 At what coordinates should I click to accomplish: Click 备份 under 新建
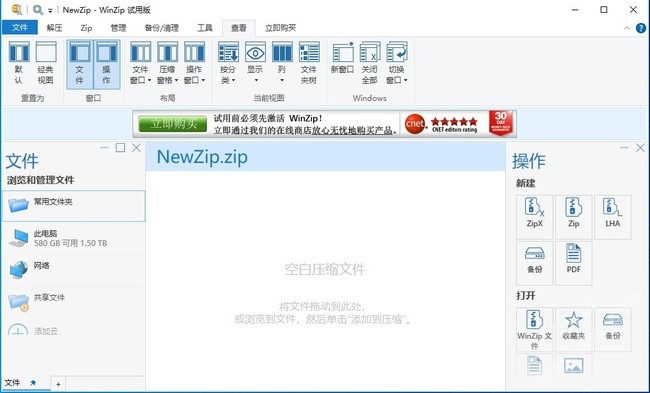coord(535,263)
